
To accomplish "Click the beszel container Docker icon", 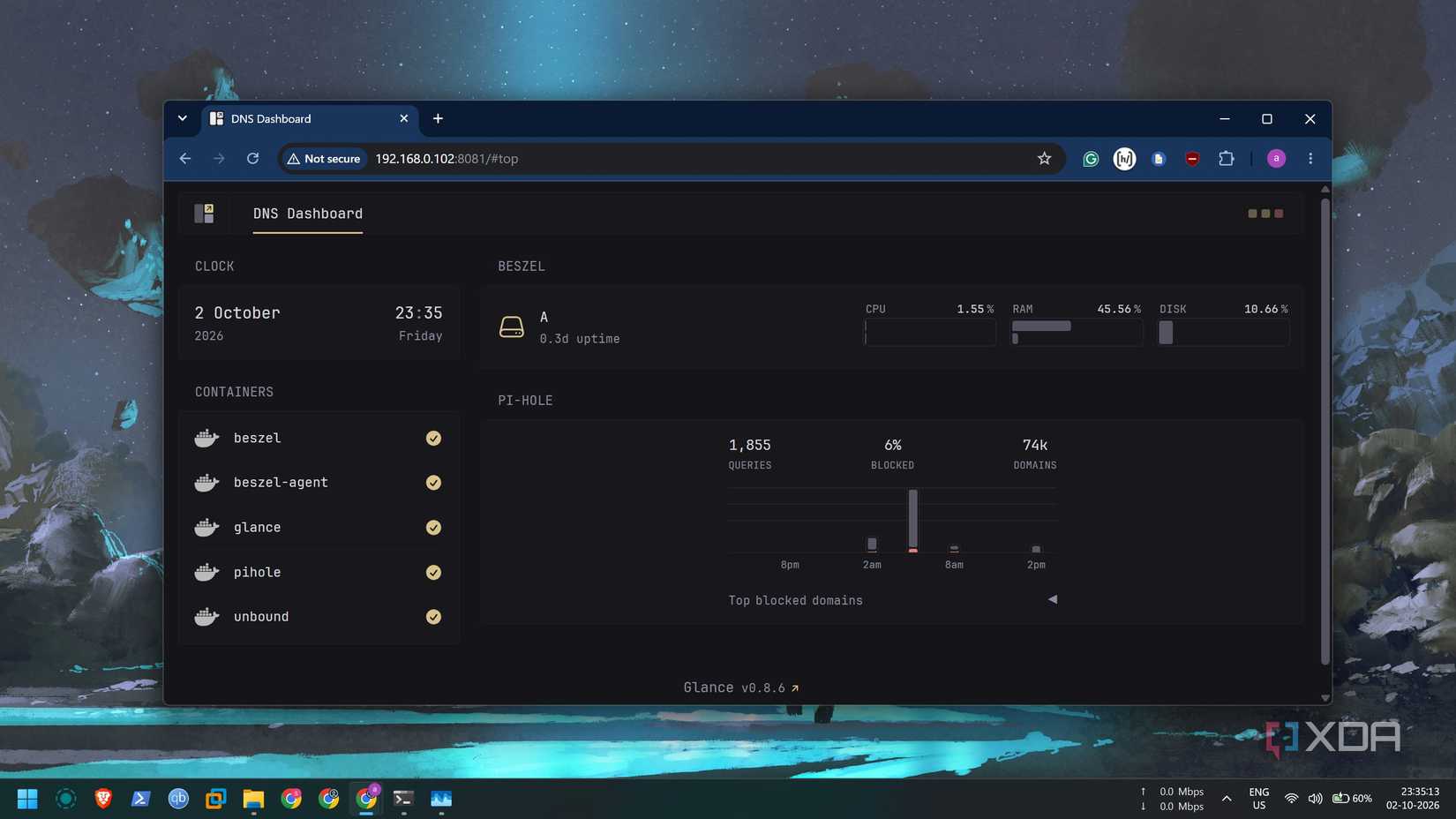I will 206,438.
